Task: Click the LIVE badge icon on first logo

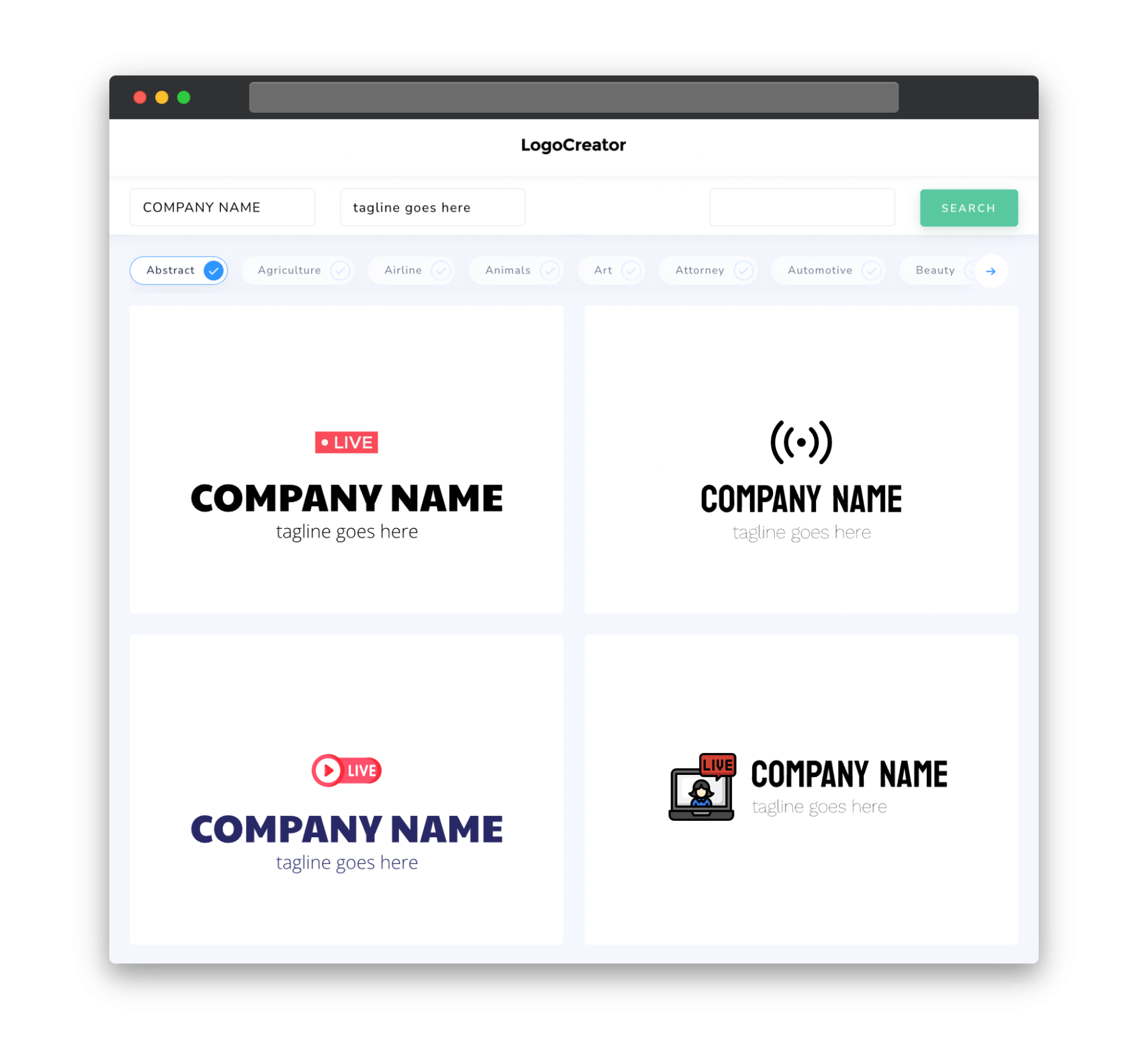Action: coord(347,442)
